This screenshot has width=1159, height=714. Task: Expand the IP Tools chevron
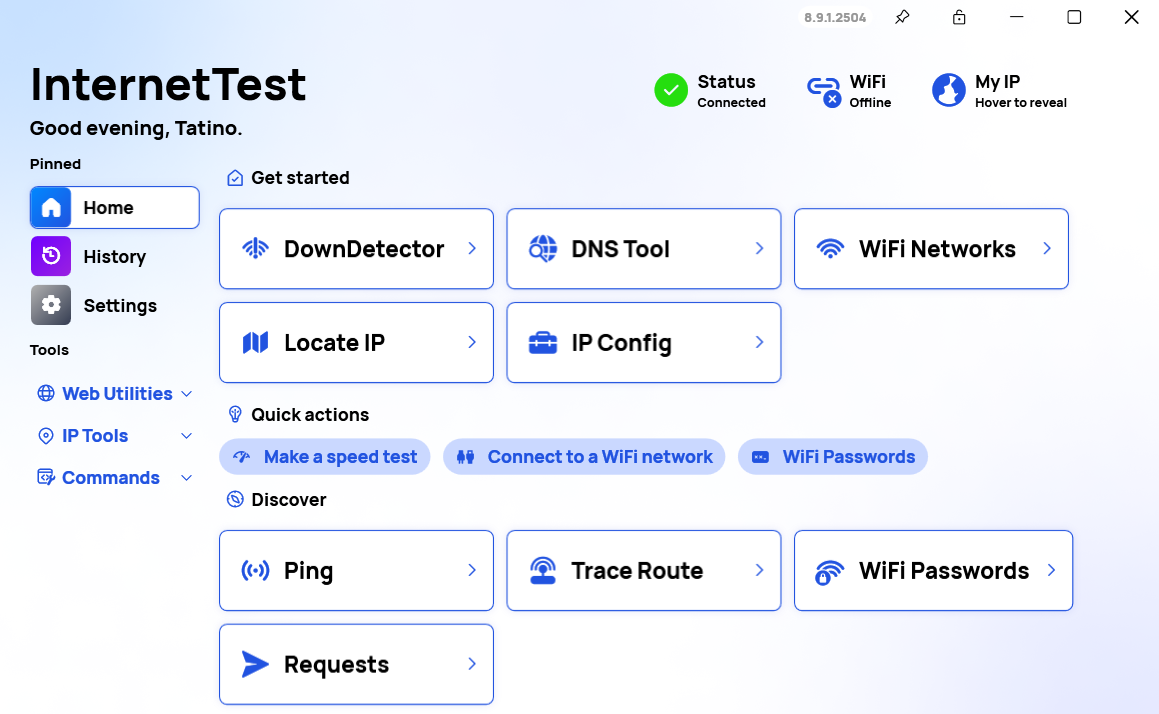click(x=187, y=436)
